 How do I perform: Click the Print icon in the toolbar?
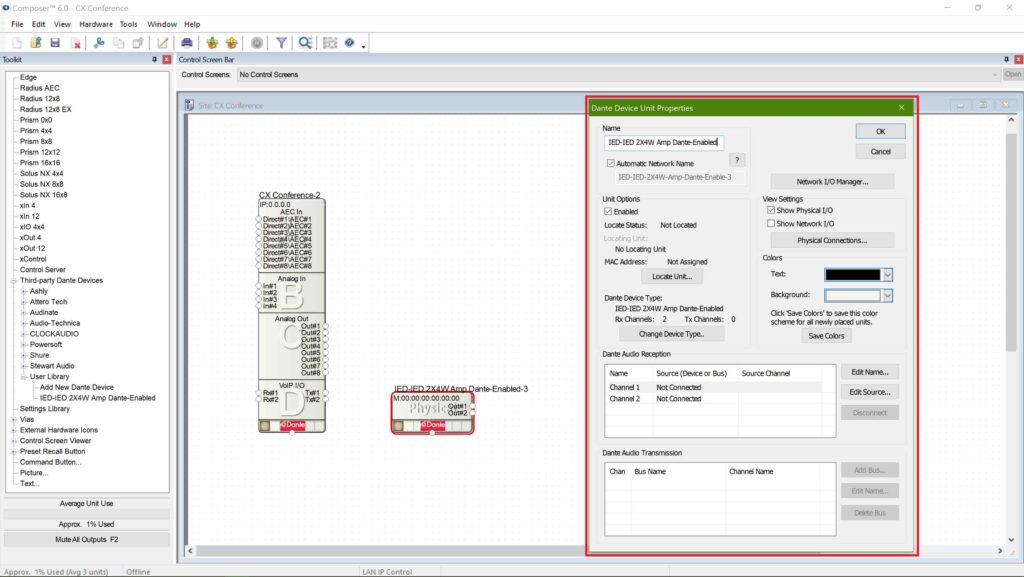tap(187, 43)
